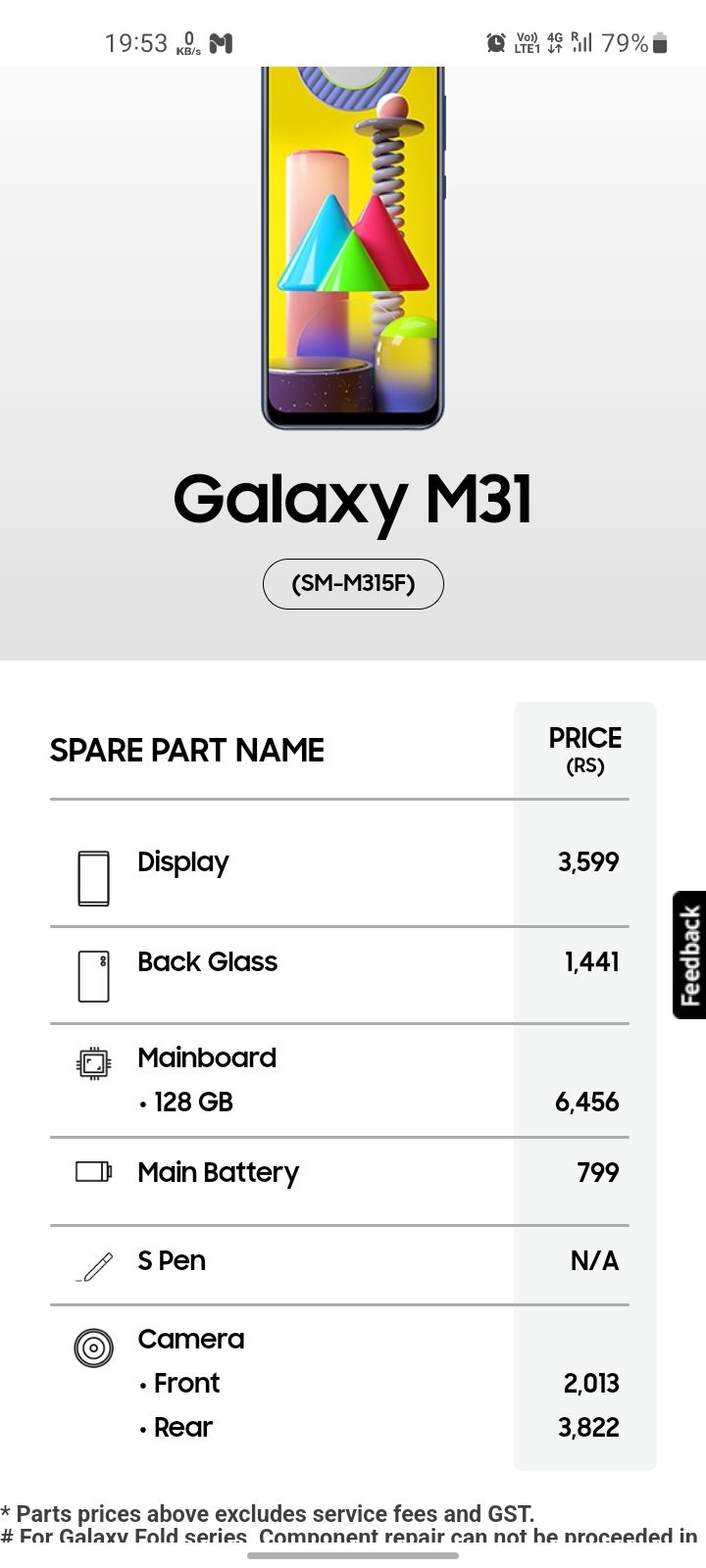Viewport: 706px width, 1568px height.
Task: Open the Feedback side tab
Action: coord(691,953)
